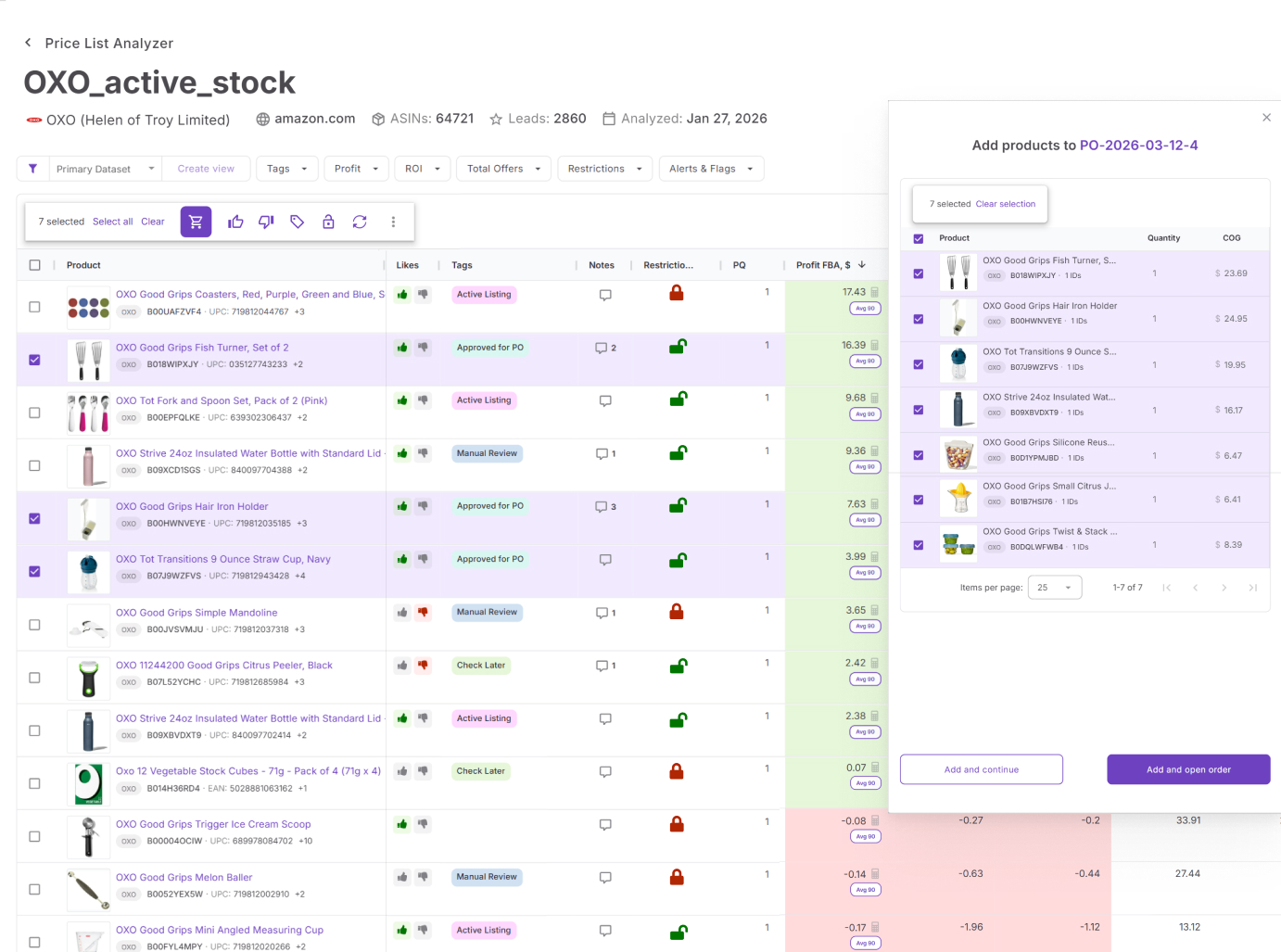Toggle select-all checkbox in Add products panel
The image size is (1281, 952).
tap(919, 238)
